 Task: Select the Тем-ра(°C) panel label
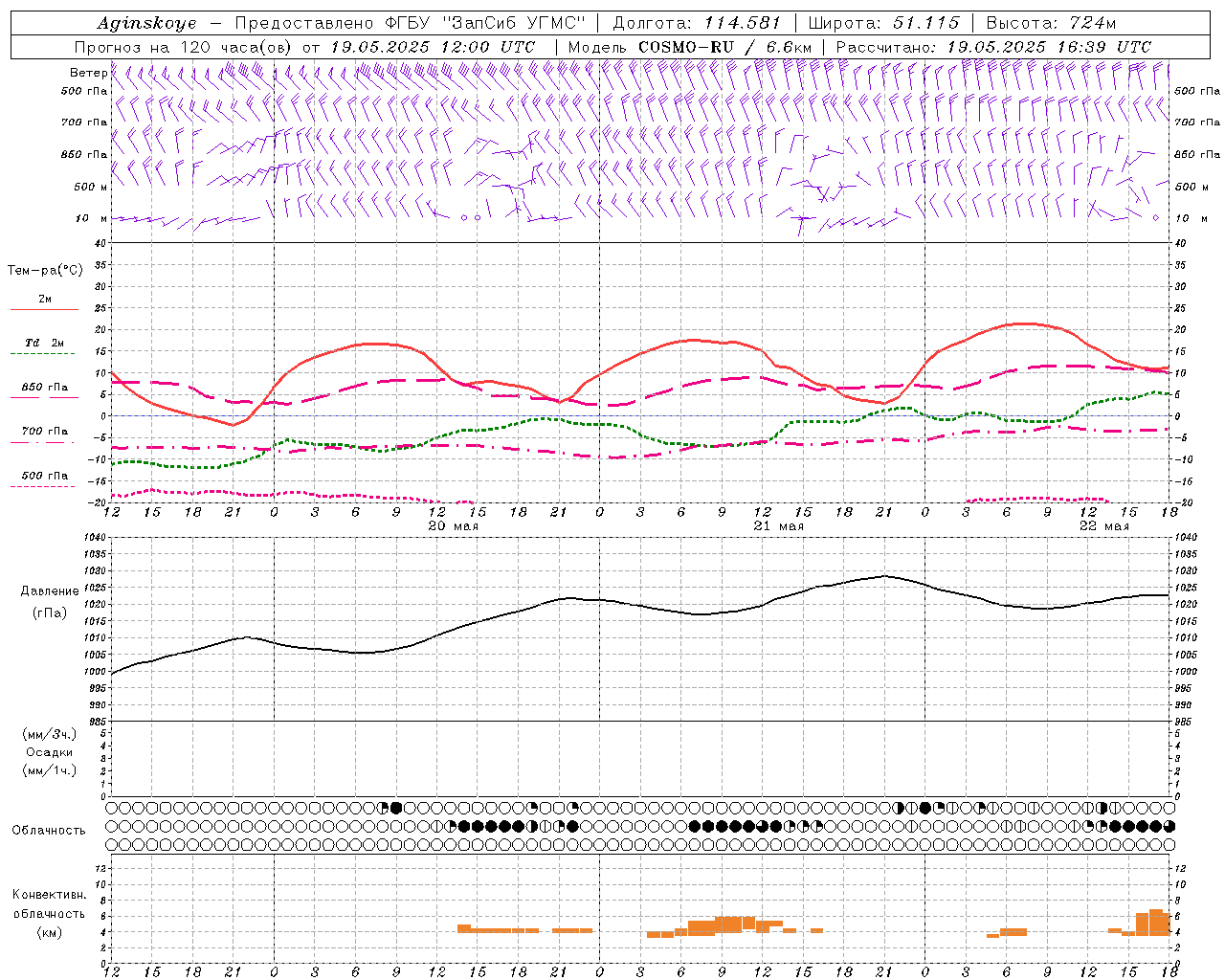[x=45, y=271]
